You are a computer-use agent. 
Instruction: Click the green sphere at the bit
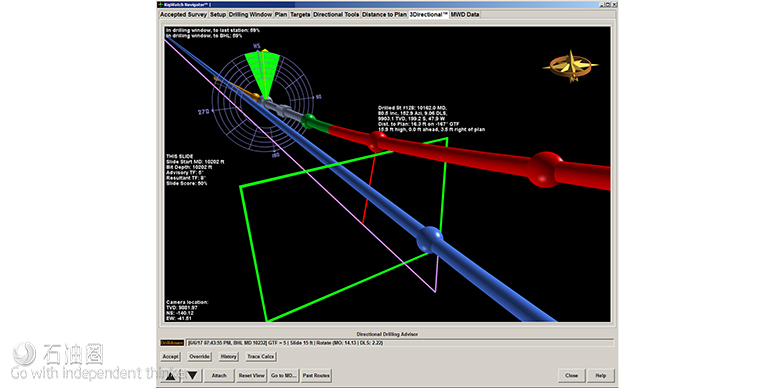(309, 121)
